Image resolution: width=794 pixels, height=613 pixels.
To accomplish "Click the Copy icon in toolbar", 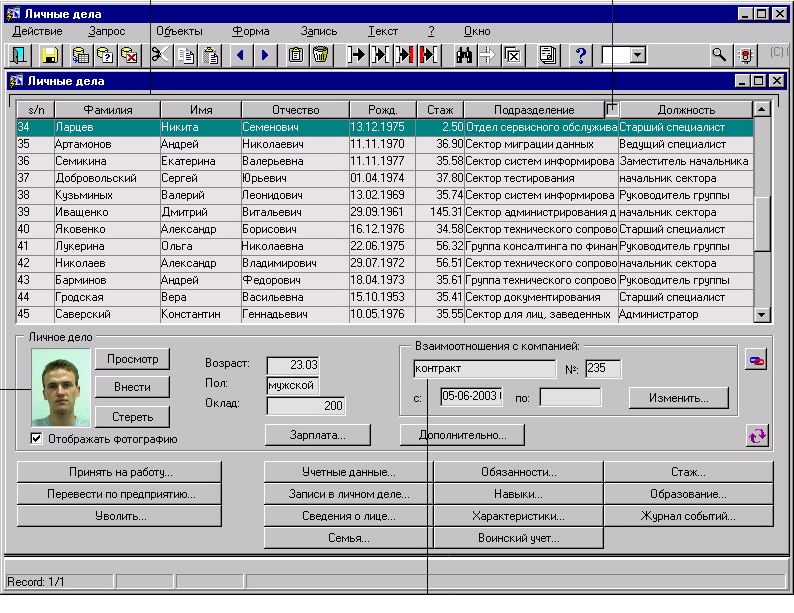I will click(x=186, y=55).
